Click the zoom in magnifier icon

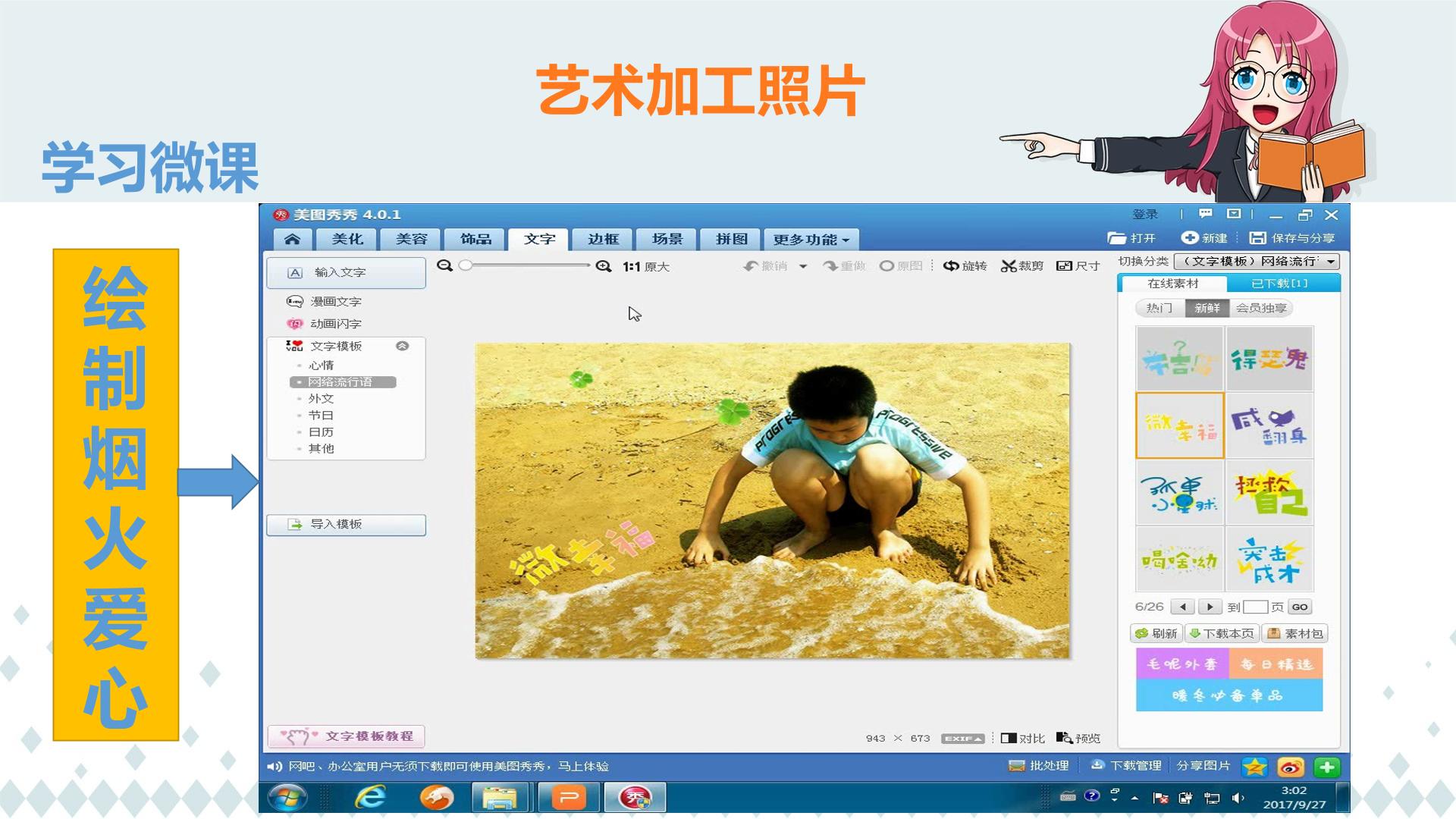click(x=604, y=265)
